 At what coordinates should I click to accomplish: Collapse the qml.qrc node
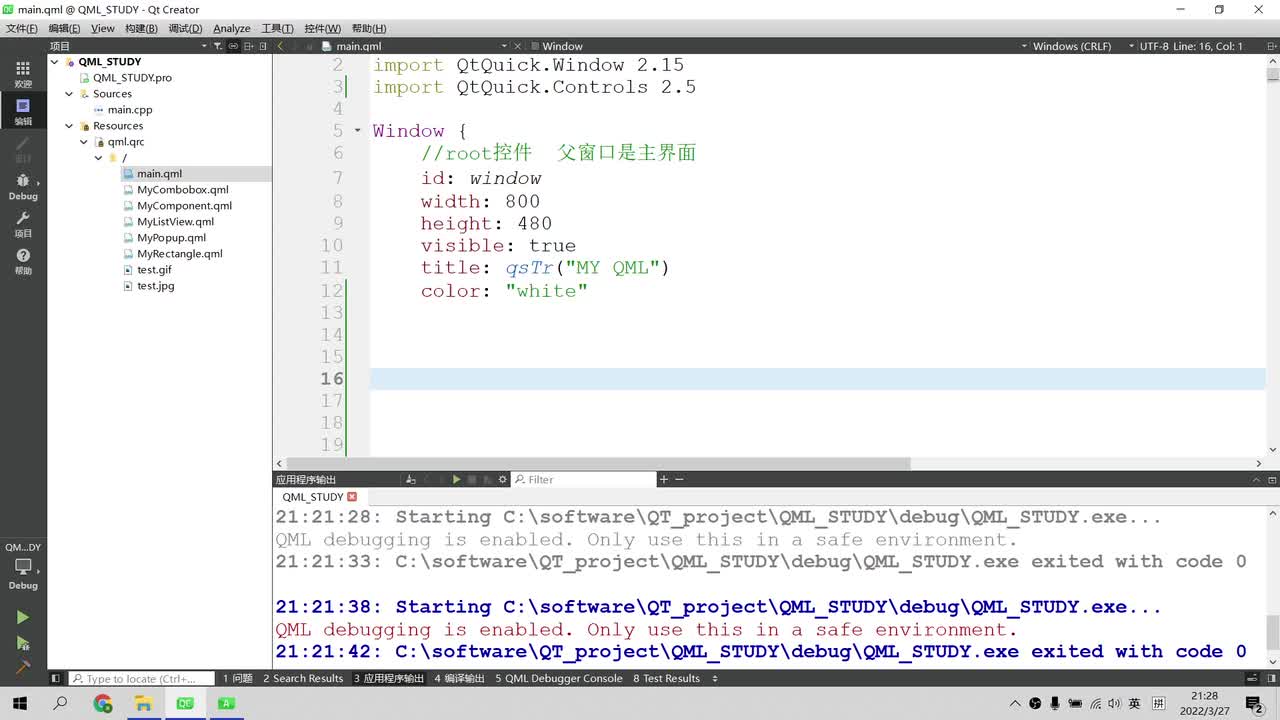coord(84,142)
